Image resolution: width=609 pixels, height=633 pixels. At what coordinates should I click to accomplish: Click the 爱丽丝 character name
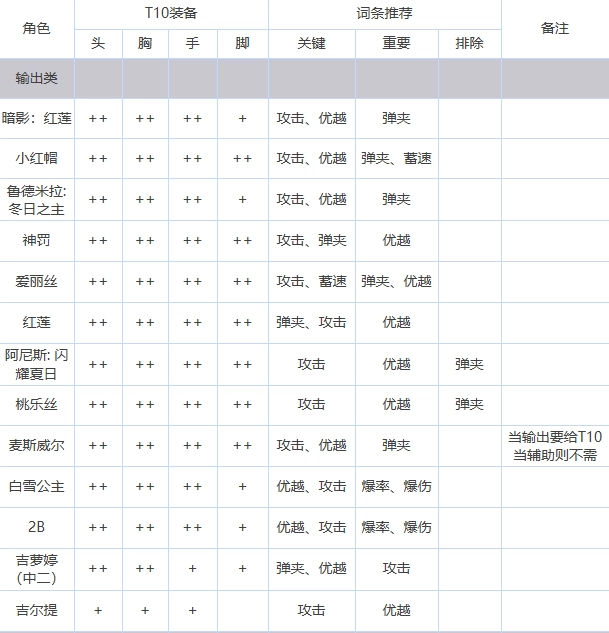point(36,282)
